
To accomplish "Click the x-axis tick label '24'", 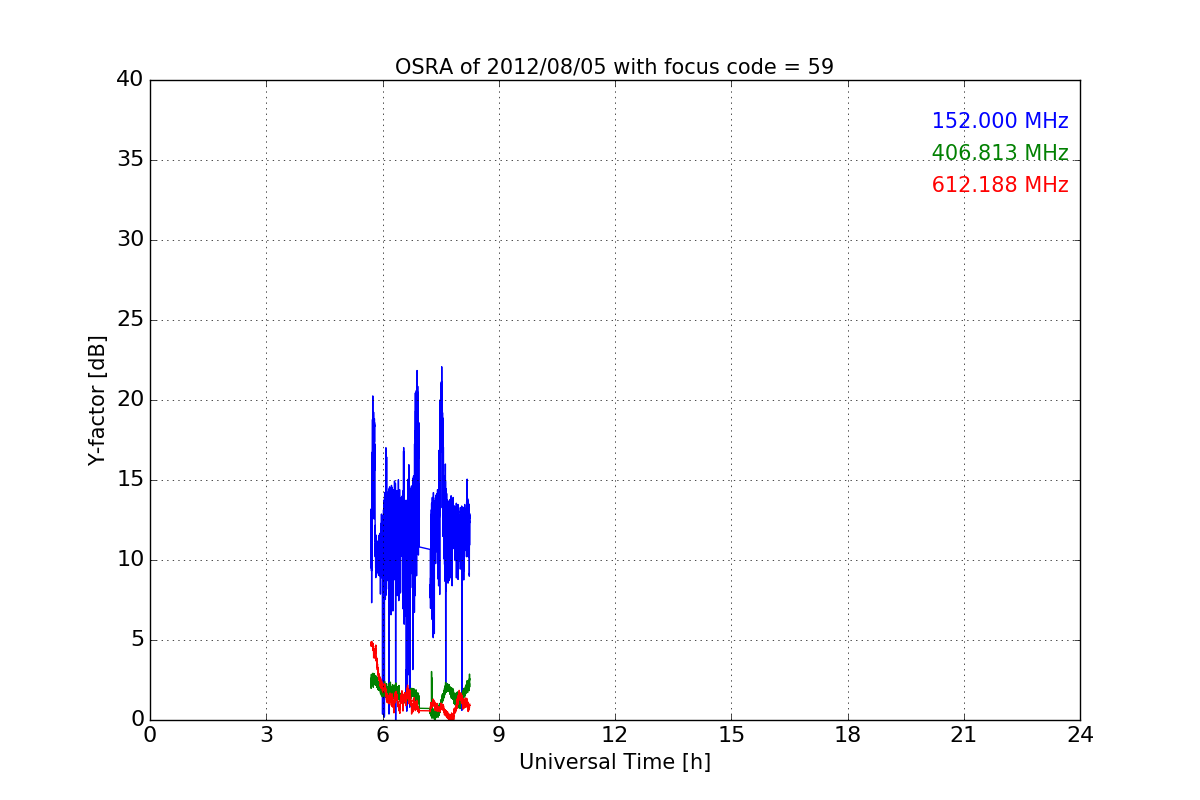I will tap(1080, 735).
